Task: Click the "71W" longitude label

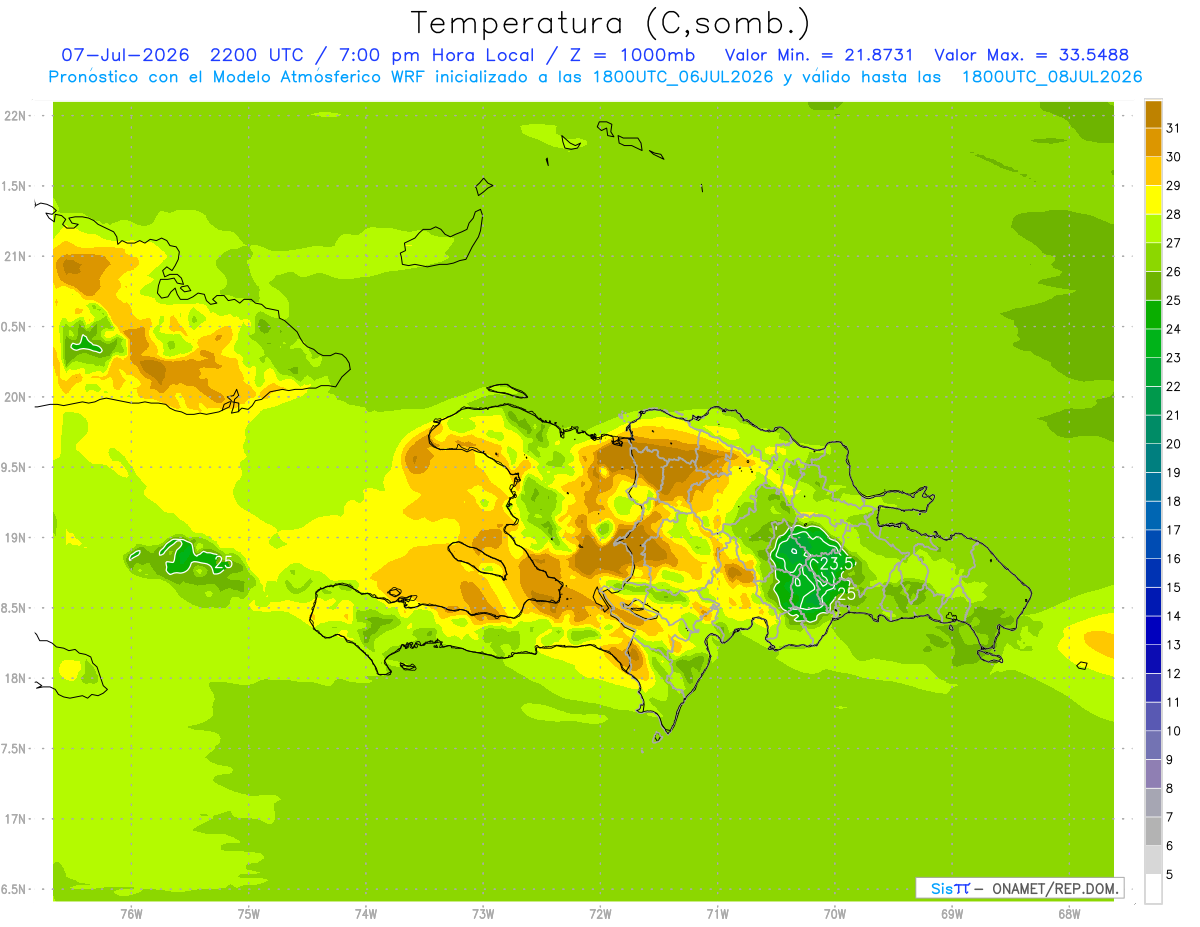Action: [717, 913]
